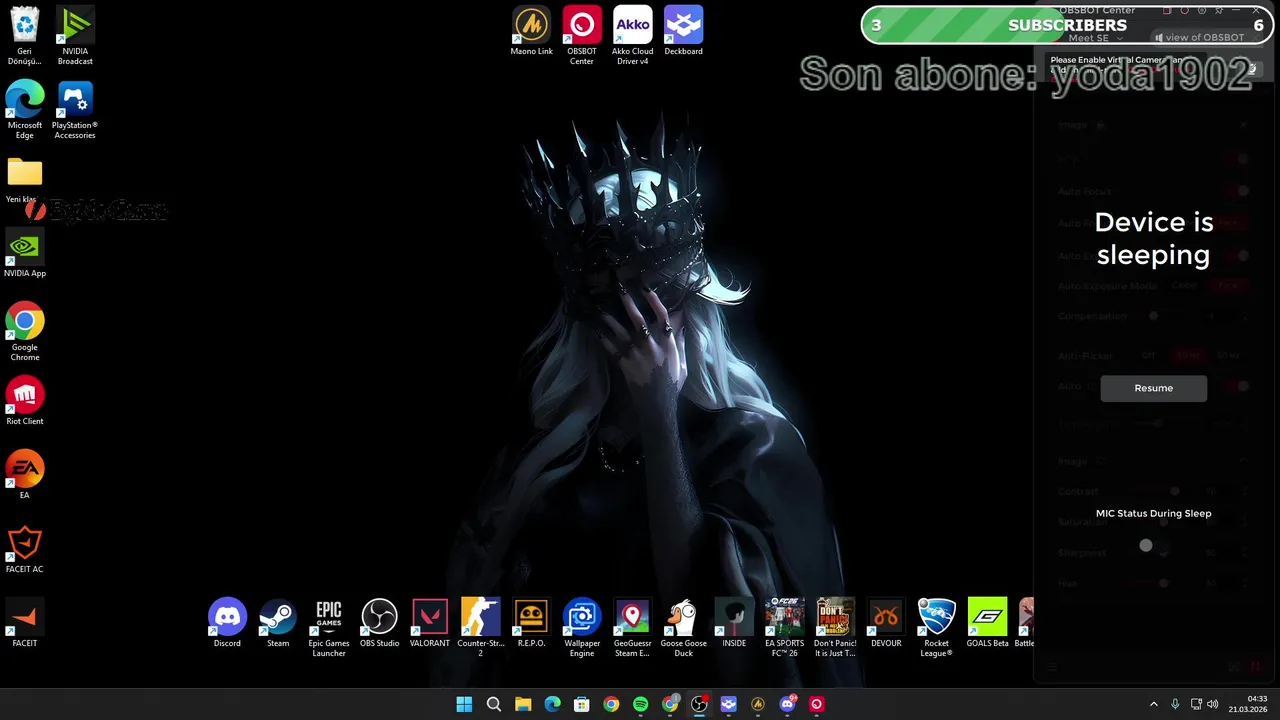Click the Wallpaper Engine desktop icon
Screen dimensions: 1280x720
582,628
